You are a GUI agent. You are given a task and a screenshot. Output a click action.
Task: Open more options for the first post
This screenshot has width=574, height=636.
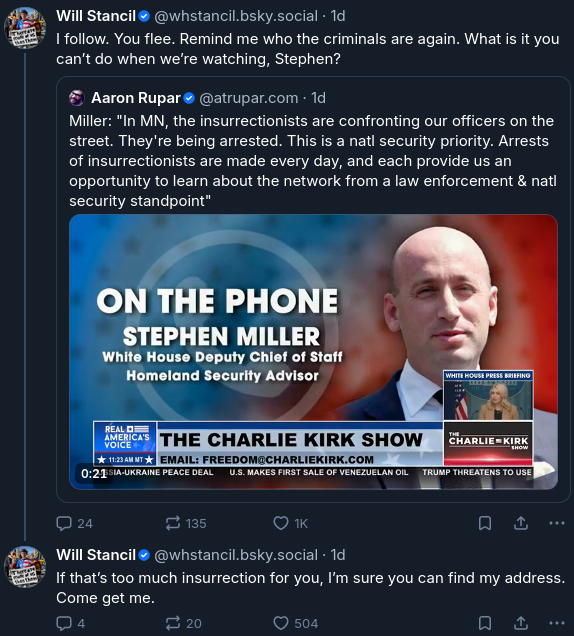(x=557, y=523)
